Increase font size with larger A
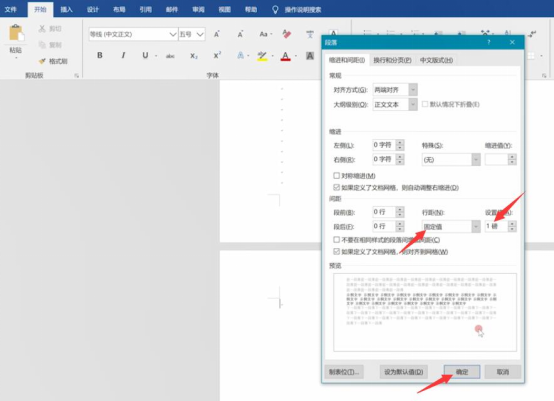This screenshot has width=554, height=401. [x=217, y=34]
